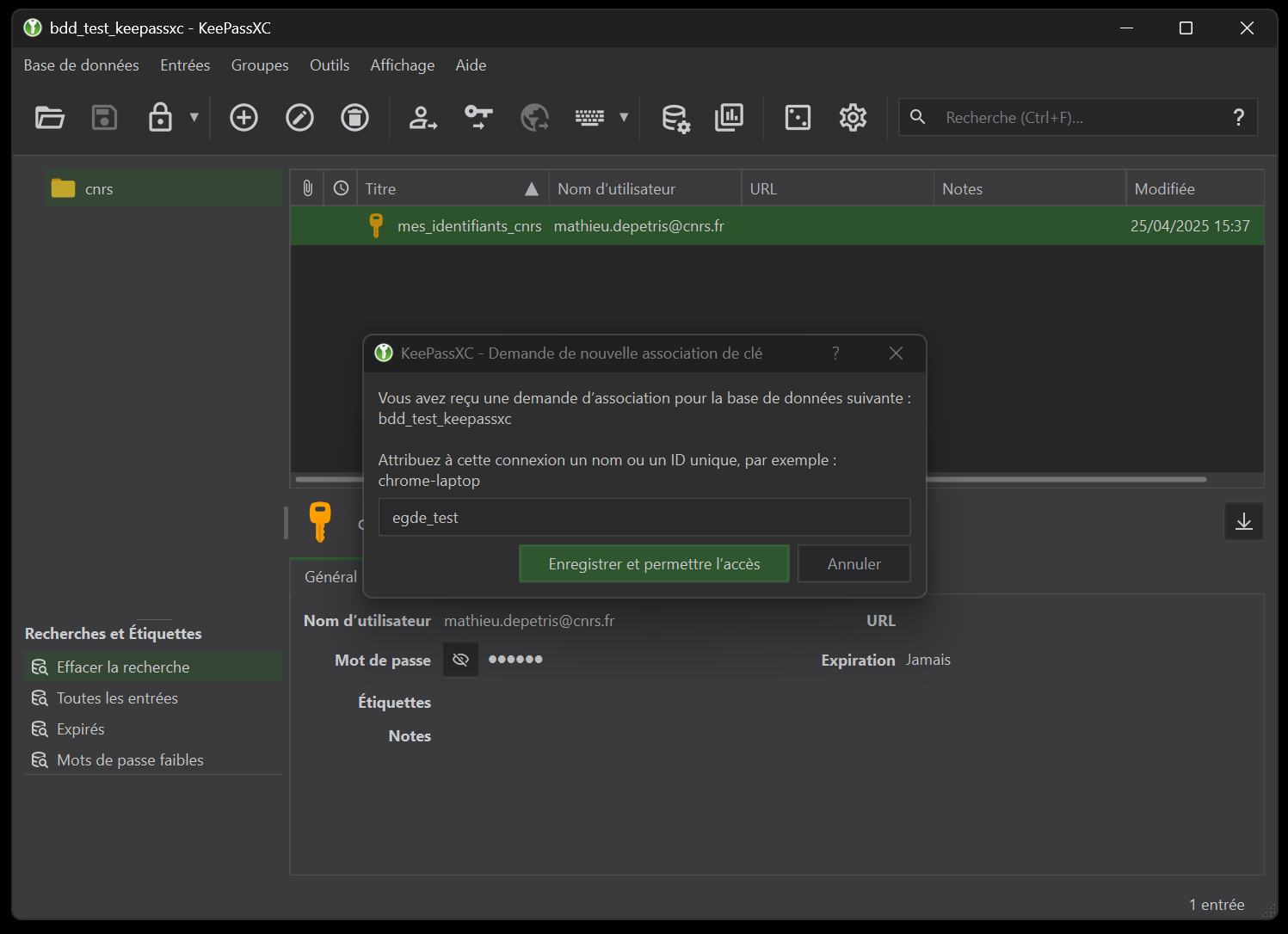Toggle password visibility eye icon
This screenshot has height=934, width=1288.
coord(460,660)
